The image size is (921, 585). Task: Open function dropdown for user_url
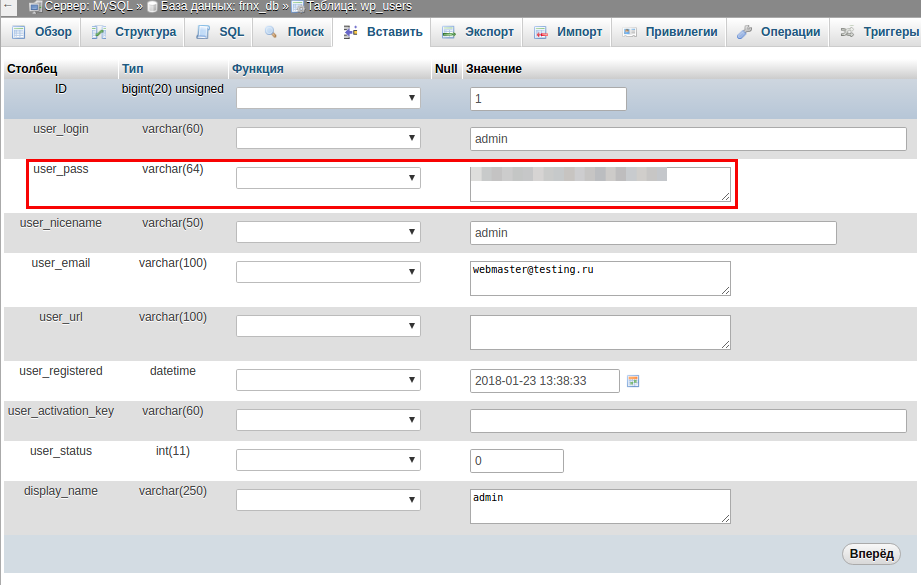[328, 326]
